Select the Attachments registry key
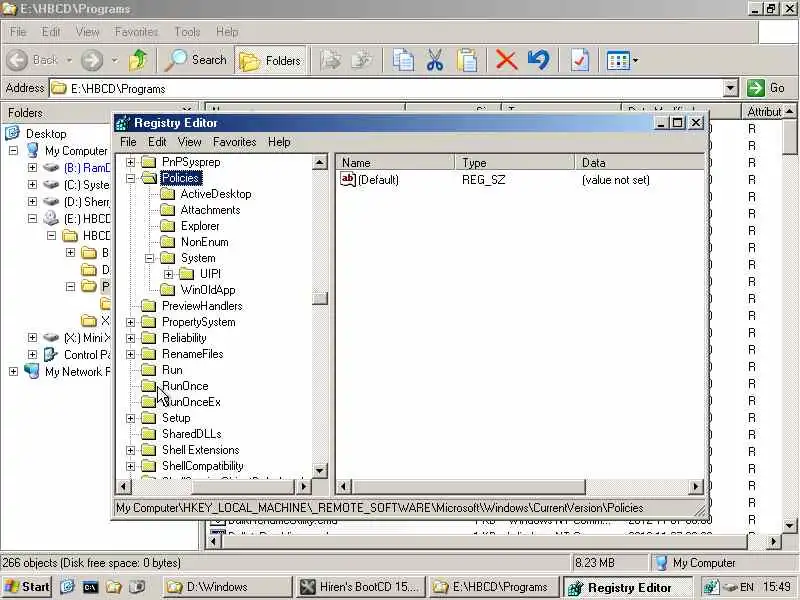The image size is (800, 600). tap(210, 210)
